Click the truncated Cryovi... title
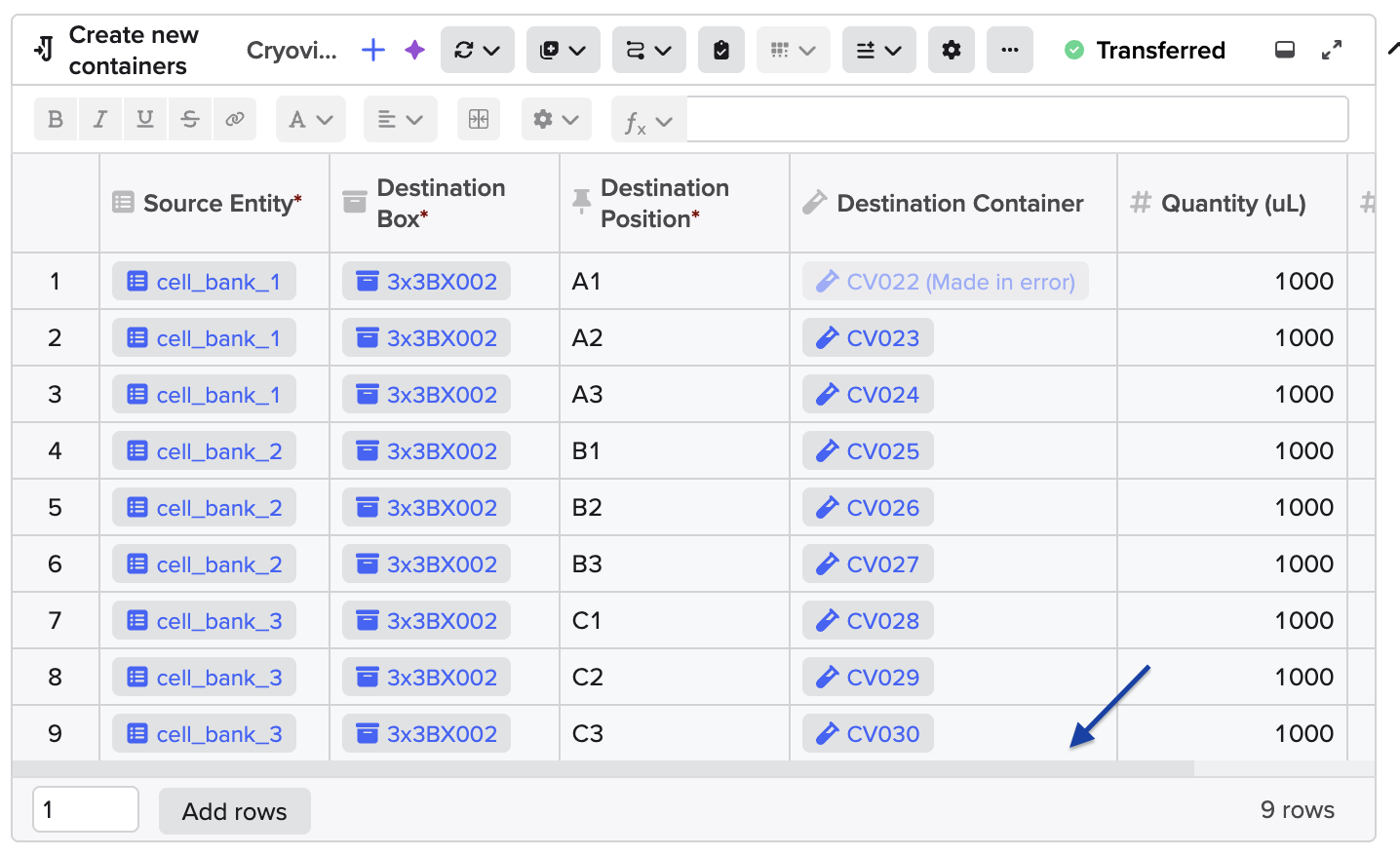 click(292, 50)
